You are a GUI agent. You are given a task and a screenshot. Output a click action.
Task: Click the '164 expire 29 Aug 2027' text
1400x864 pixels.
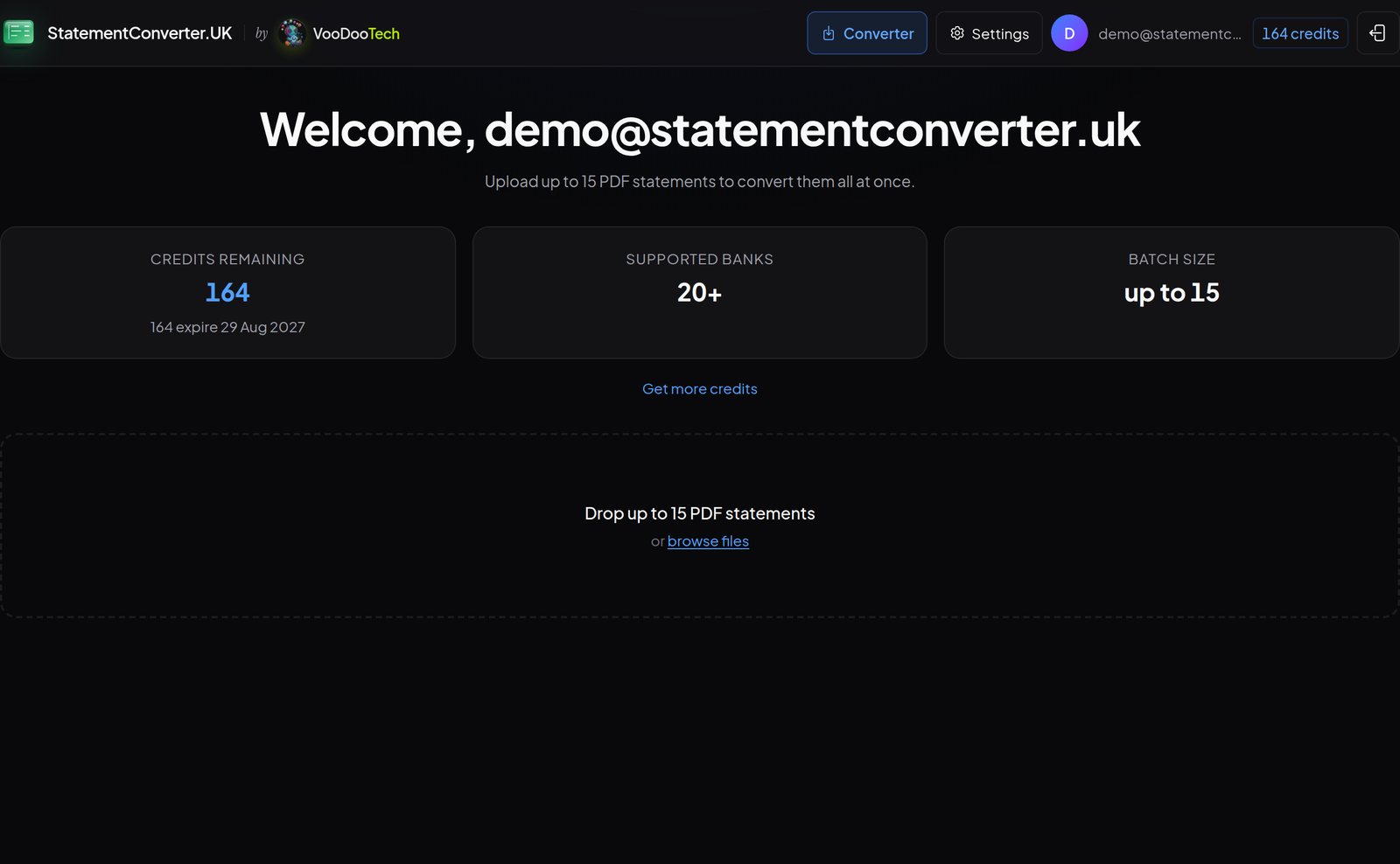pyautogui.click(x=227, y=327)
